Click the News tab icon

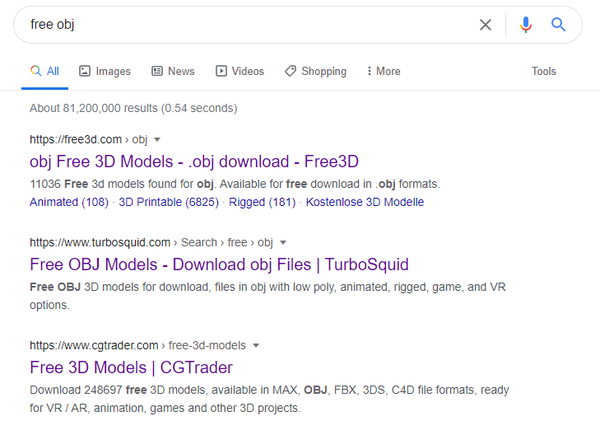coord(157,72)
